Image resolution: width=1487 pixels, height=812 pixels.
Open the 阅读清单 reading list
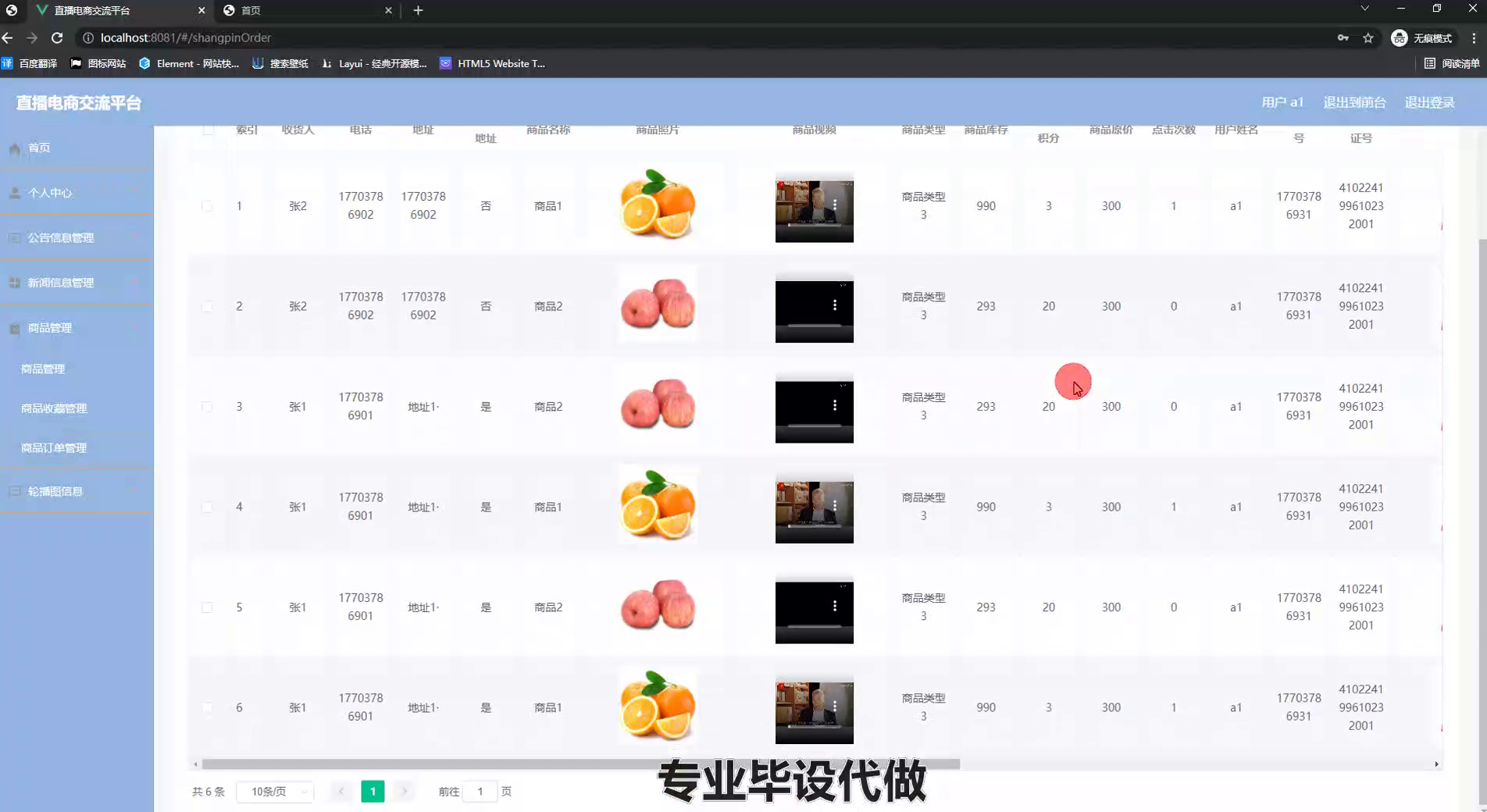pyautogui.click(x=1452, y=63)
